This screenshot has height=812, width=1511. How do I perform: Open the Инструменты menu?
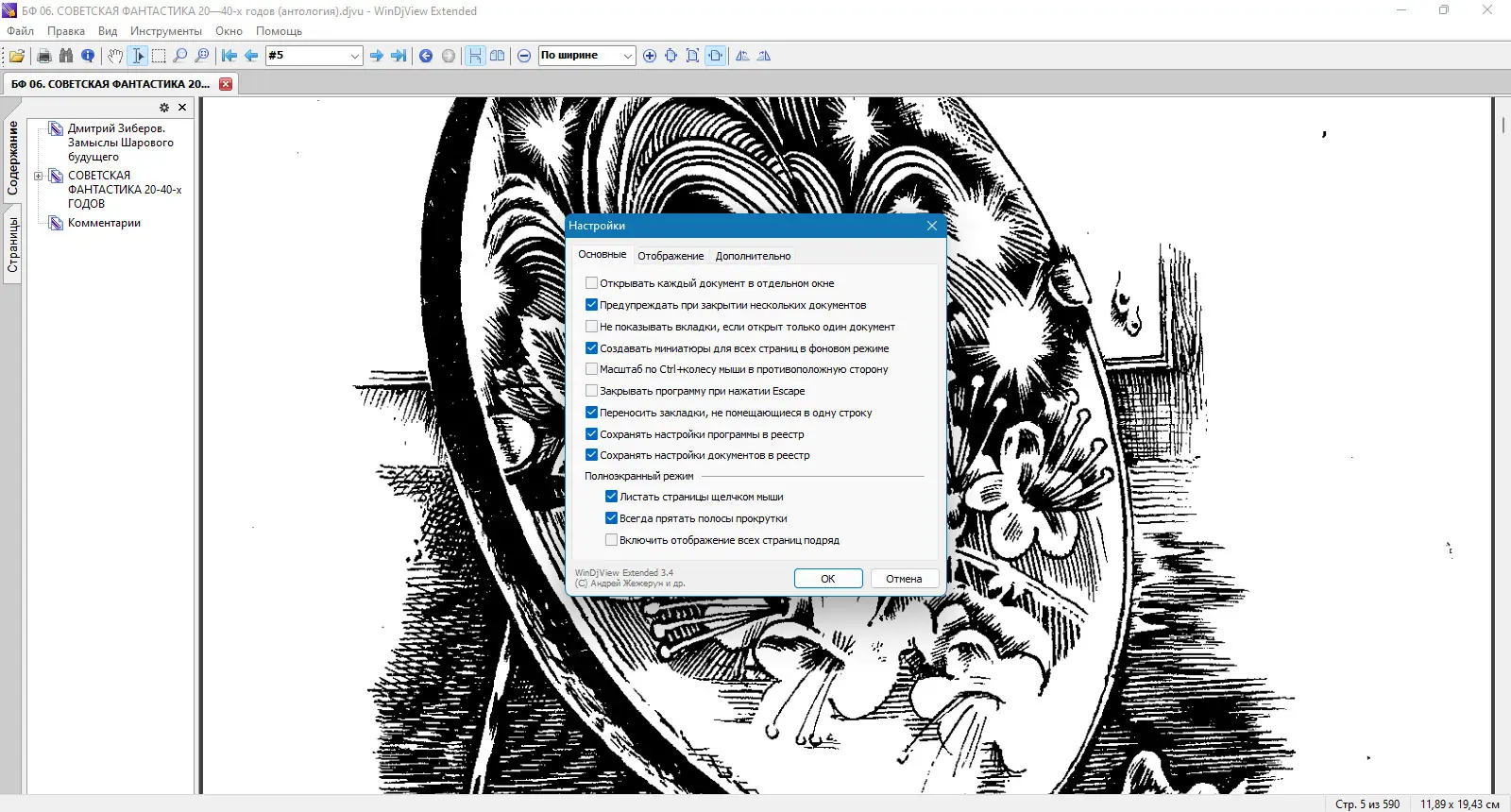tap(166, 31)
